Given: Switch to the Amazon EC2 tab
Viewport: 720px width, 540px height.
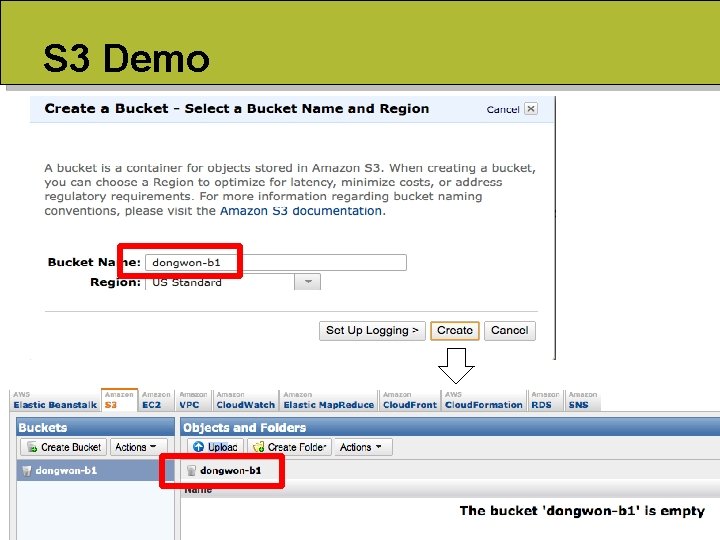Looking at the screenshot, I should pyautogui.click(x=156, y=400).
